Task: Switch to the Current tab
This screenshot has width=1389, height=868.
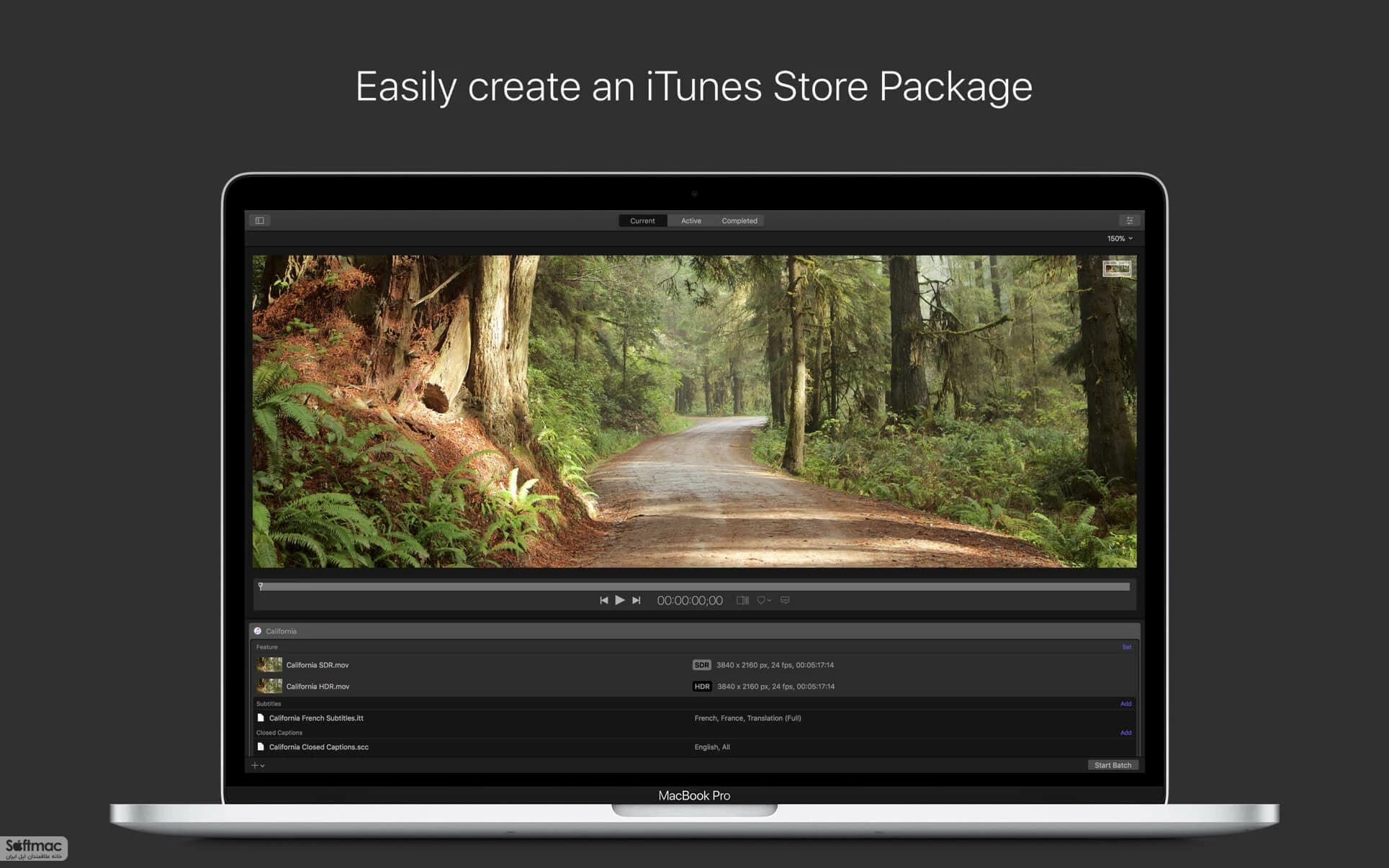Action: 642,221
